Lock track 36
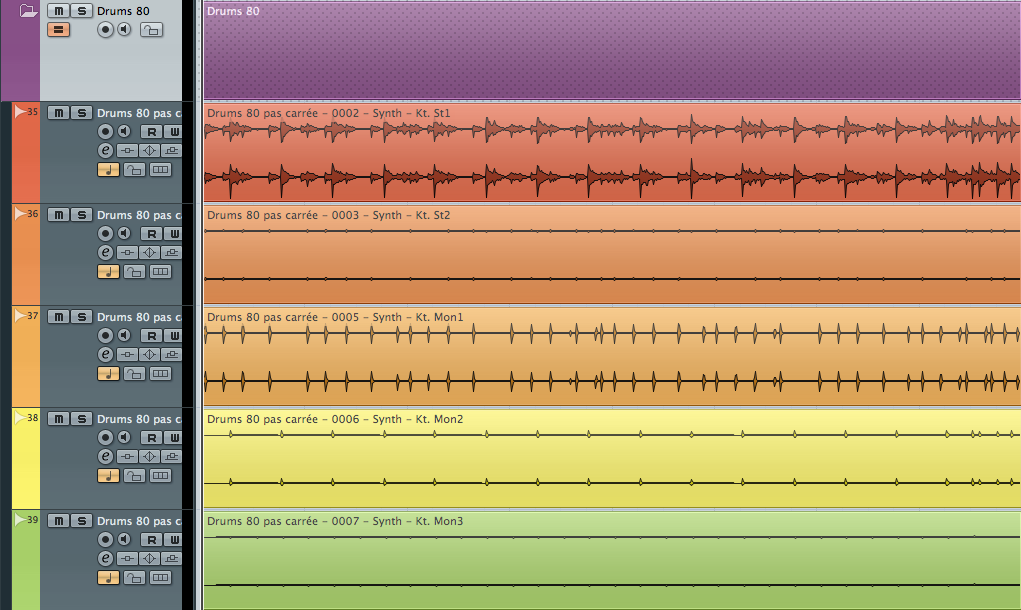The width and height of the screenshot is (1021, 610). click(x=134, y=271)
